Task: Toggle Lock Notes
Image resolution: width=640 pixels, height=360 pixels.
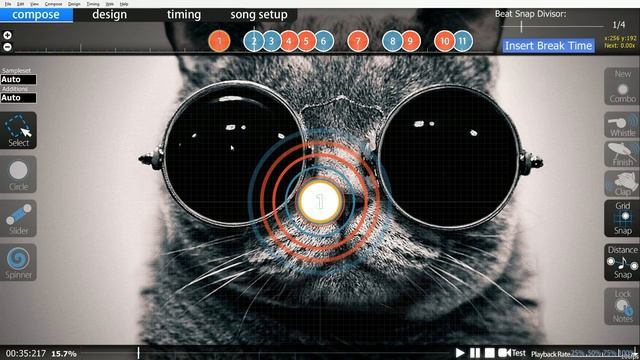Action: [622, 306]
